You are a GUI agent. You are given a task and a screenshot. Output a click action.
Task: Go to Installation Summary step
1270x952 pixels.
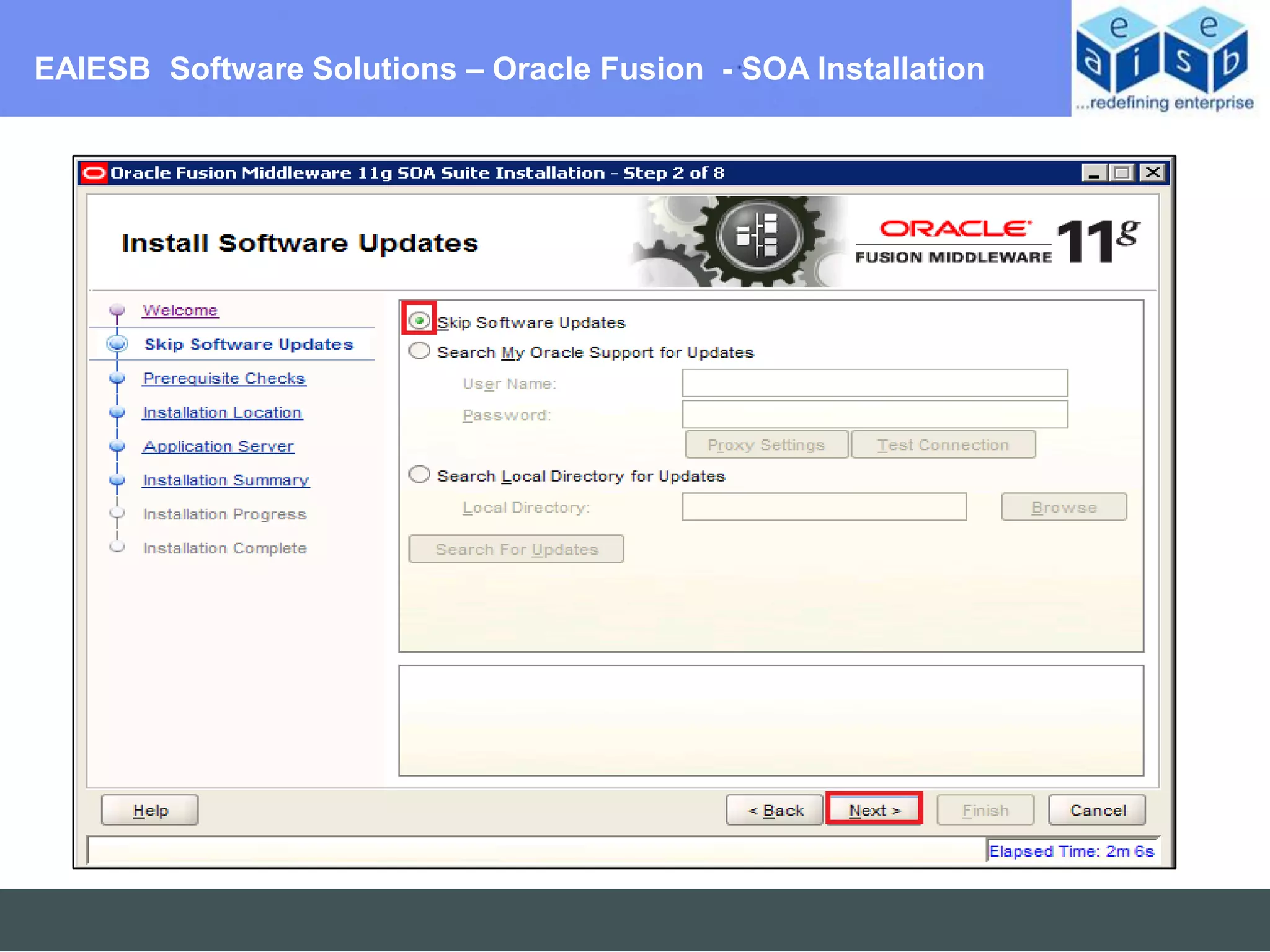pyautogui.click(x=226, y=480)
